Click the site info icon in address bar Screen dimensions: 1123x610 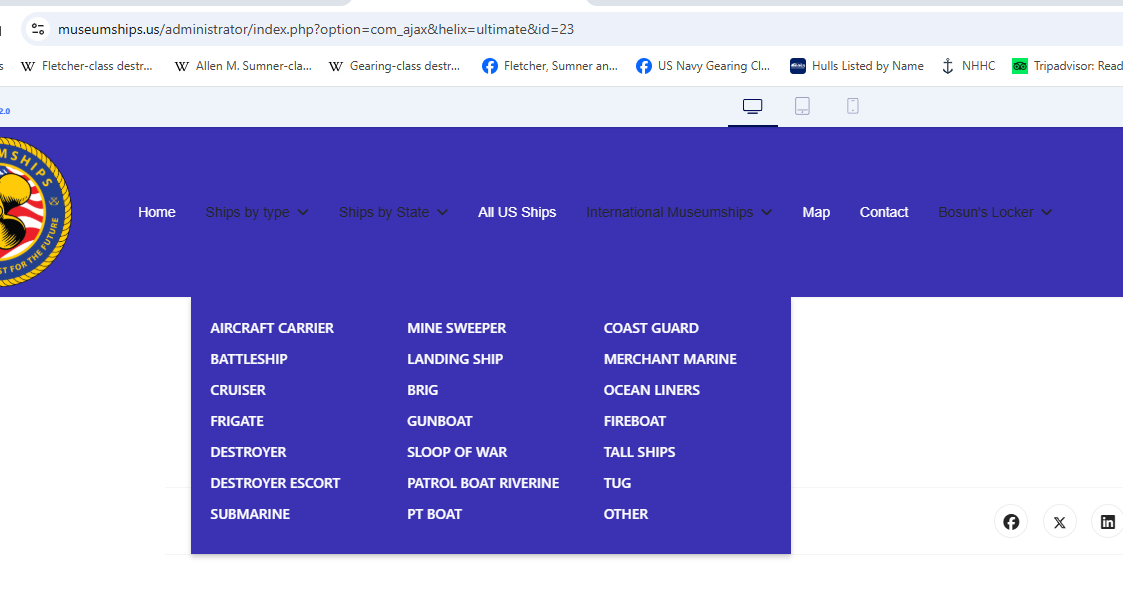38,29
